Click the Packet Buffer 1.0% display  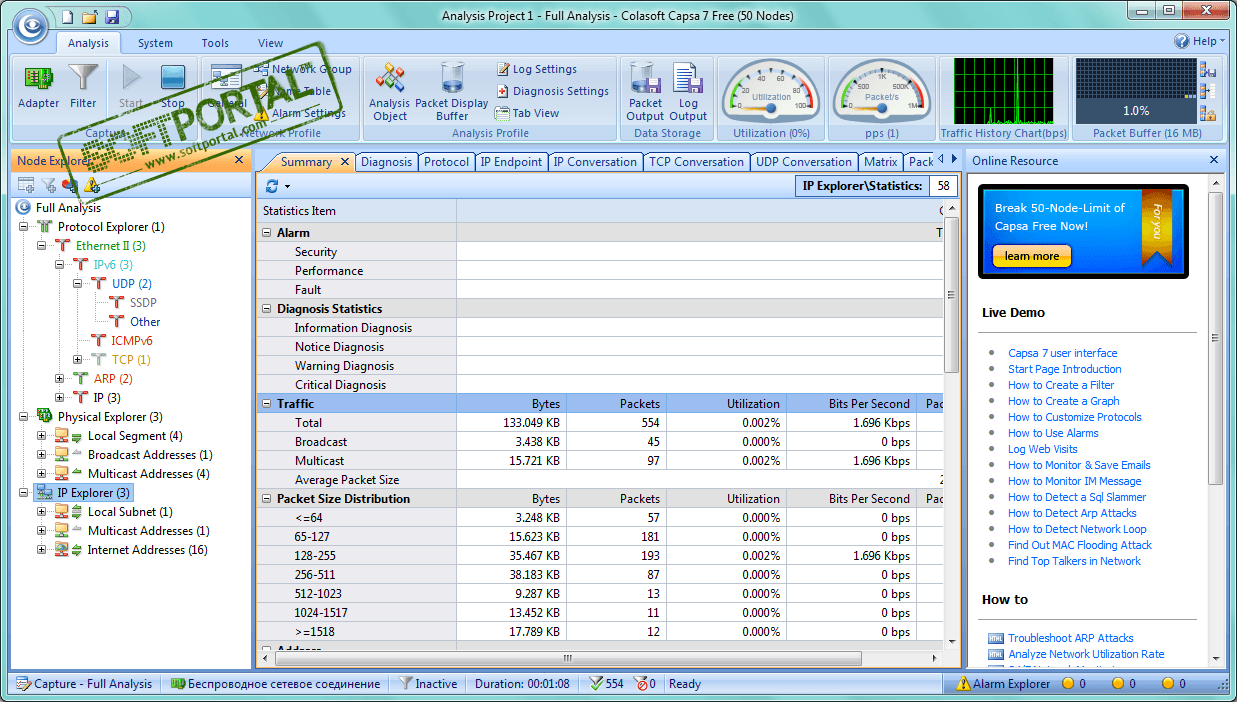point(1136,90)
